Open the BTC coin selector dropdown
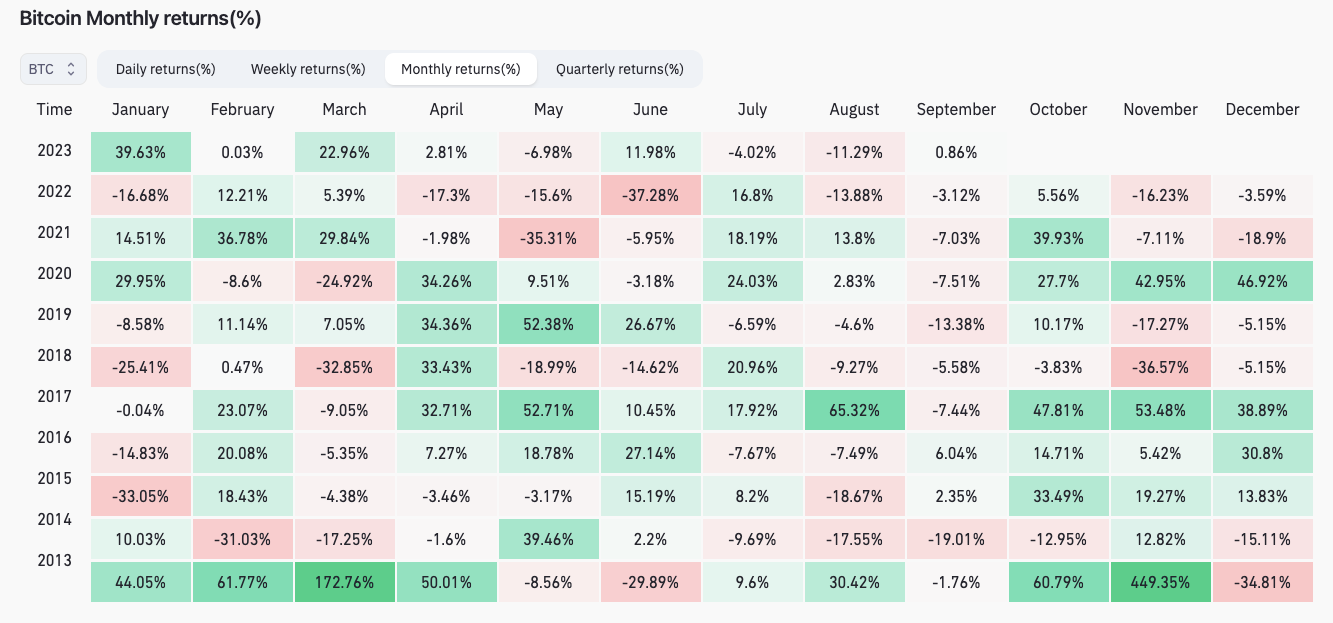This screenshot has height=623, width=1333. pyautogui.click(x=53, y=69)
